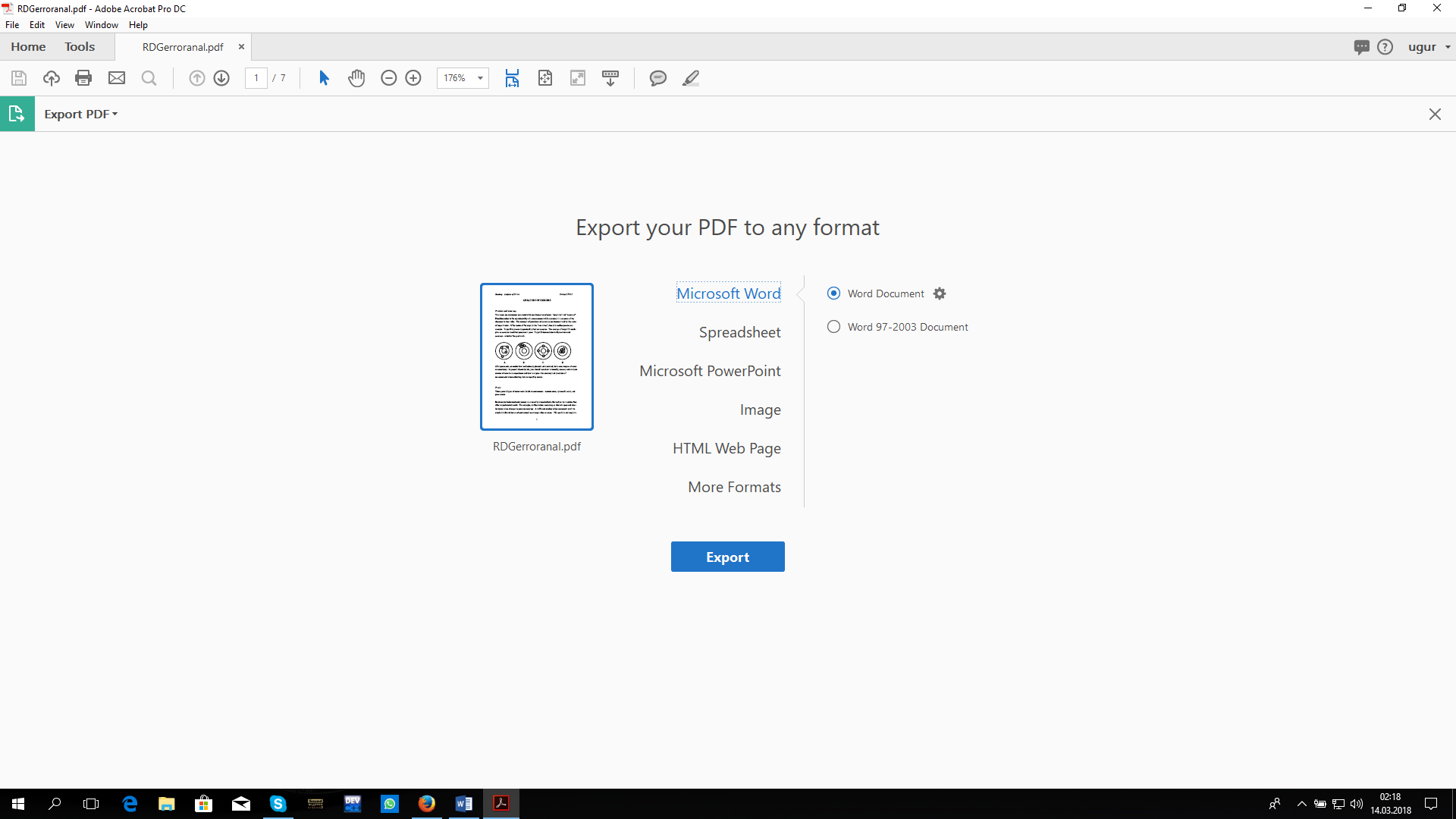Click the upload to cloud icon

[52, 78]
